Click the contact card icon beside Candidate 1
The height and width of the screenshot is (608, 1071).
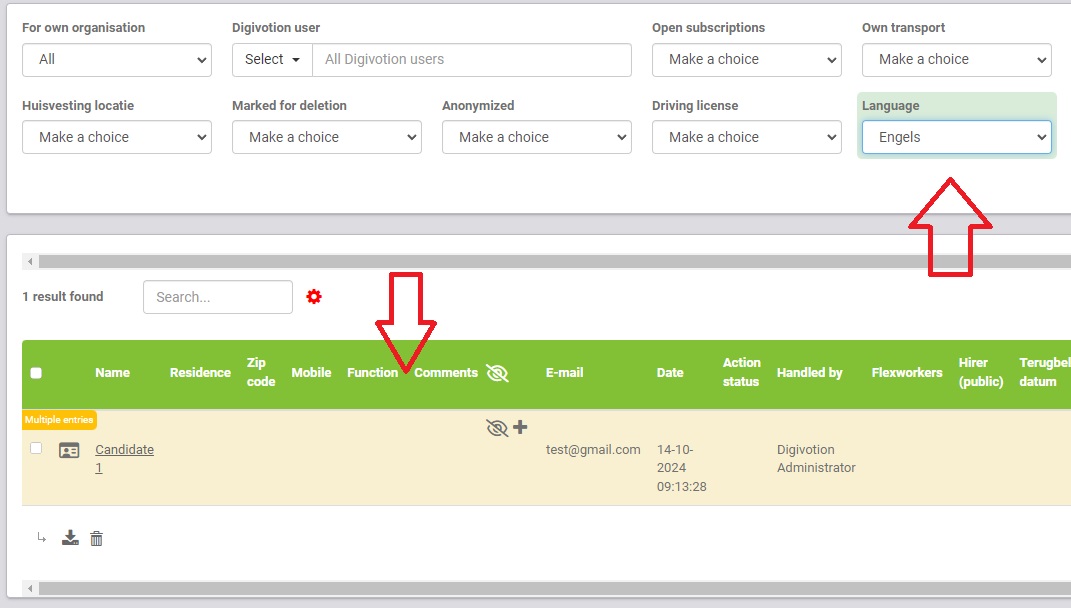point(69,451)
